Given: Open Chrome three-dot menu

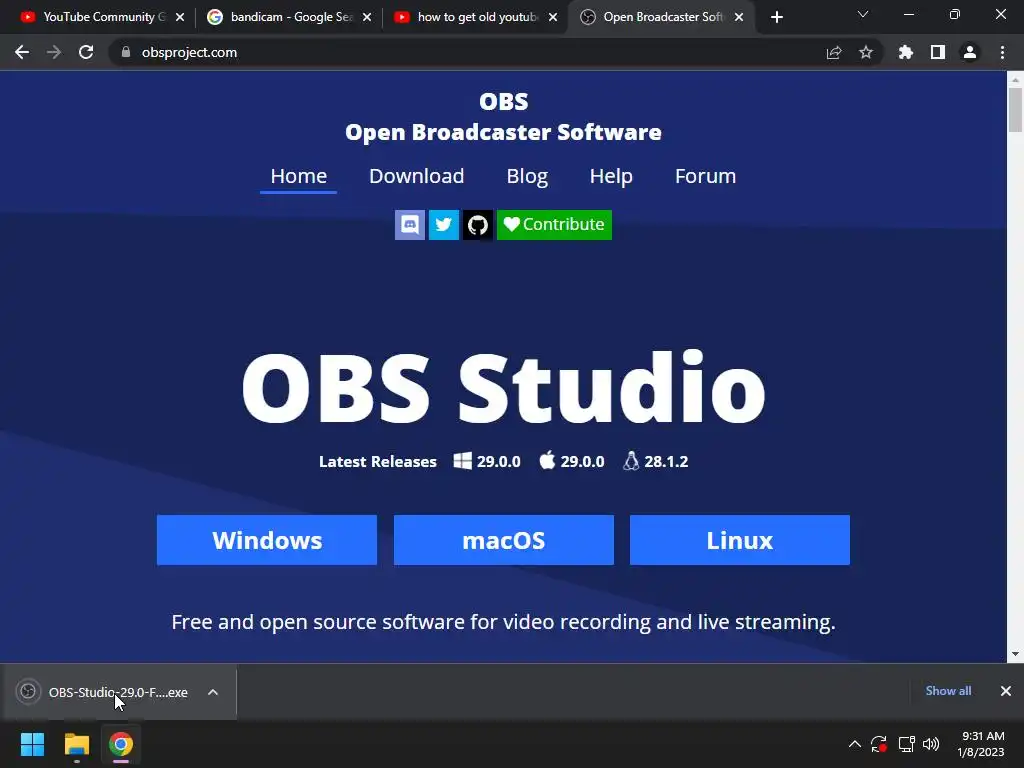Looking at the screenshot, I should 1002,52.
